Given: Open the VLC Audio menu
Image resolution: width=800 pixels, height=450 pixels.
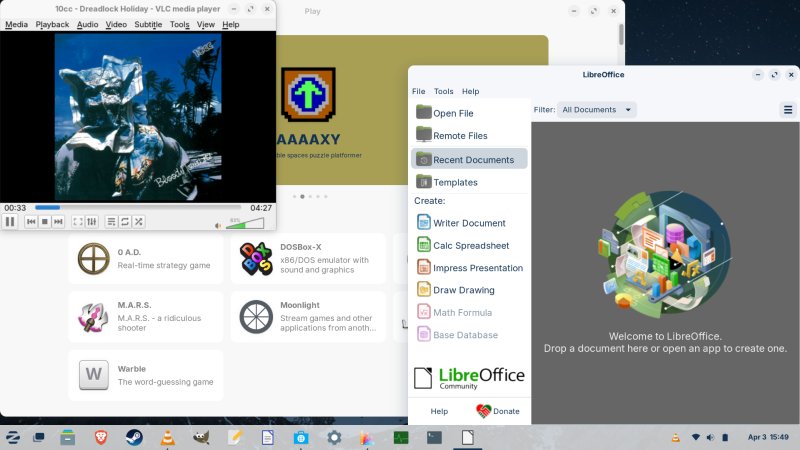Looking at the screenshot, I should click(x=87, y=24).
